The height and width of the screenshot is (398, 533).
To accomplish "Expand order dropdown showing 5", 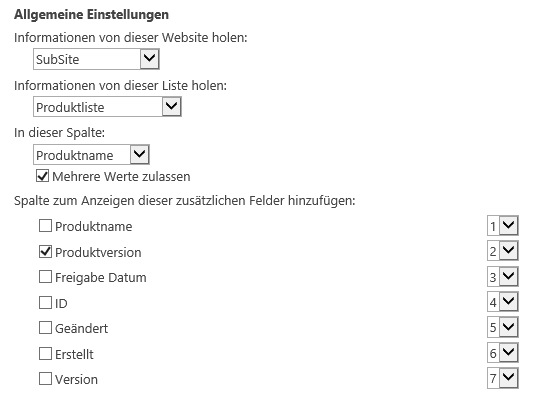I will (x=503, y=327).
